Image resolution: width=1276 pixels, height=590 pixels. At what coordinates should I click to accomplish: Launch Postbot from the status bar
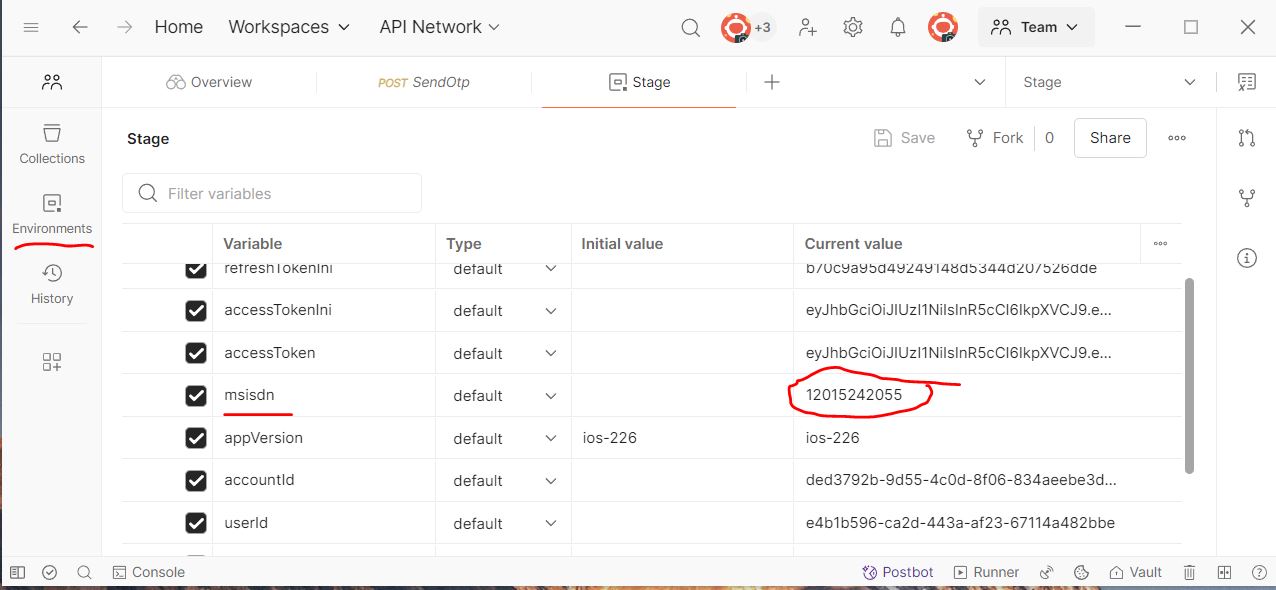pos(897,572)
